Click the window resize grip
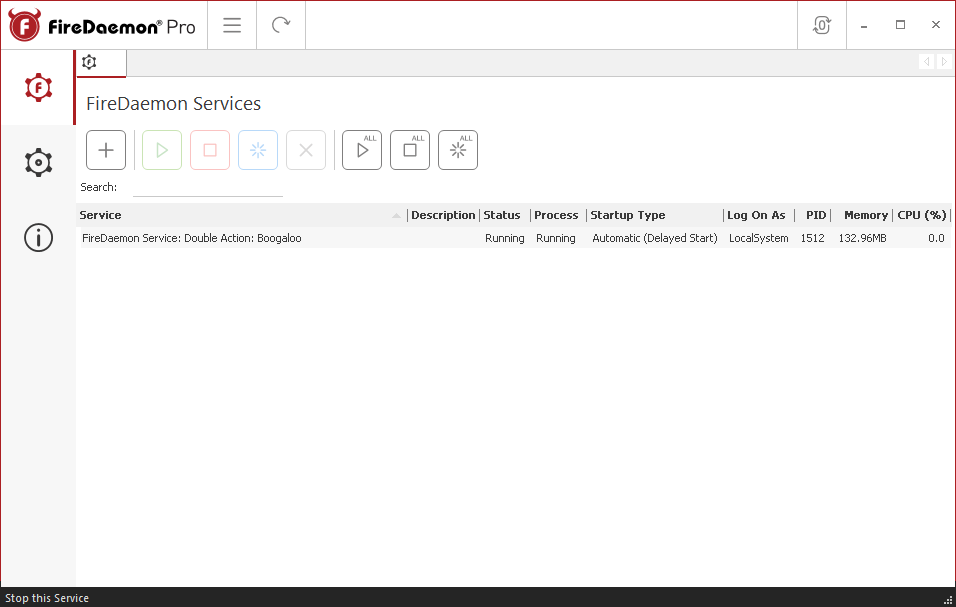 tap(948, 600)
